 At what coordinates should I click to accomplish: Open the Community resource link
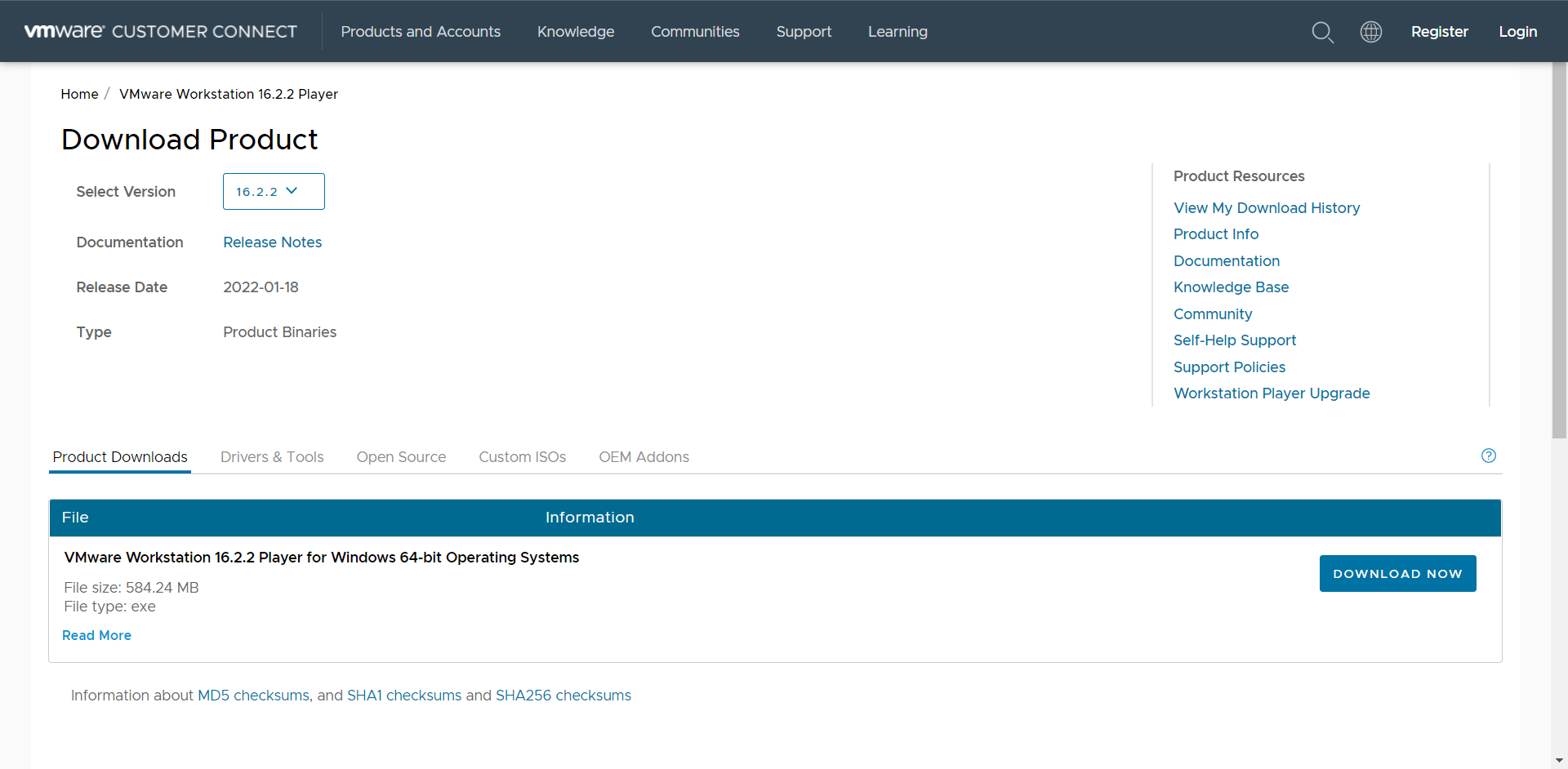(x=1213, y=314)
